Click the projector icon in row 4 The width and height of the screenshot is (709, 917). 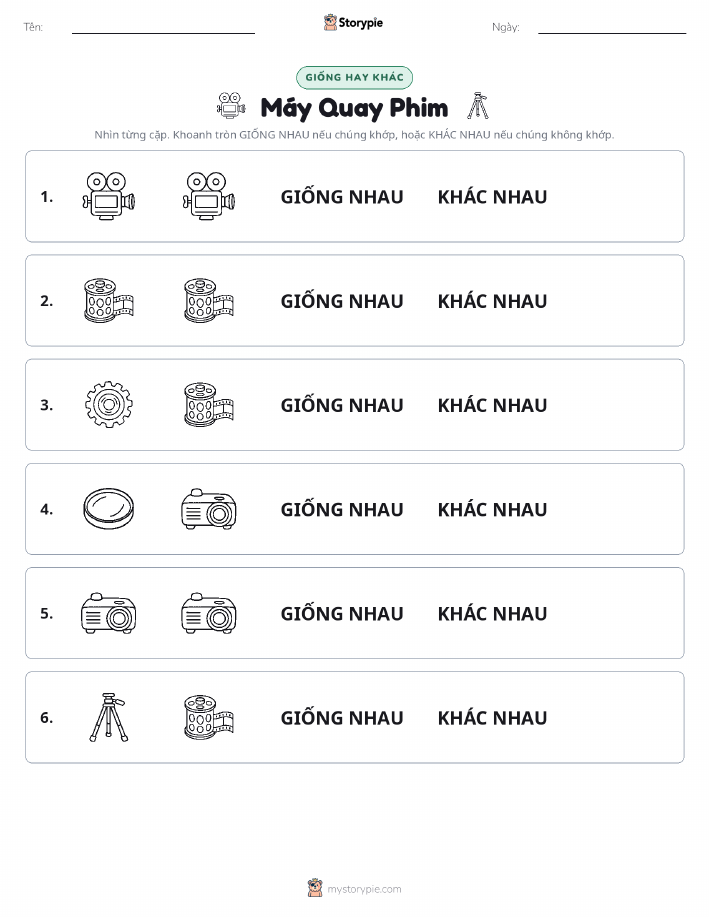click(x=209, y=509)
